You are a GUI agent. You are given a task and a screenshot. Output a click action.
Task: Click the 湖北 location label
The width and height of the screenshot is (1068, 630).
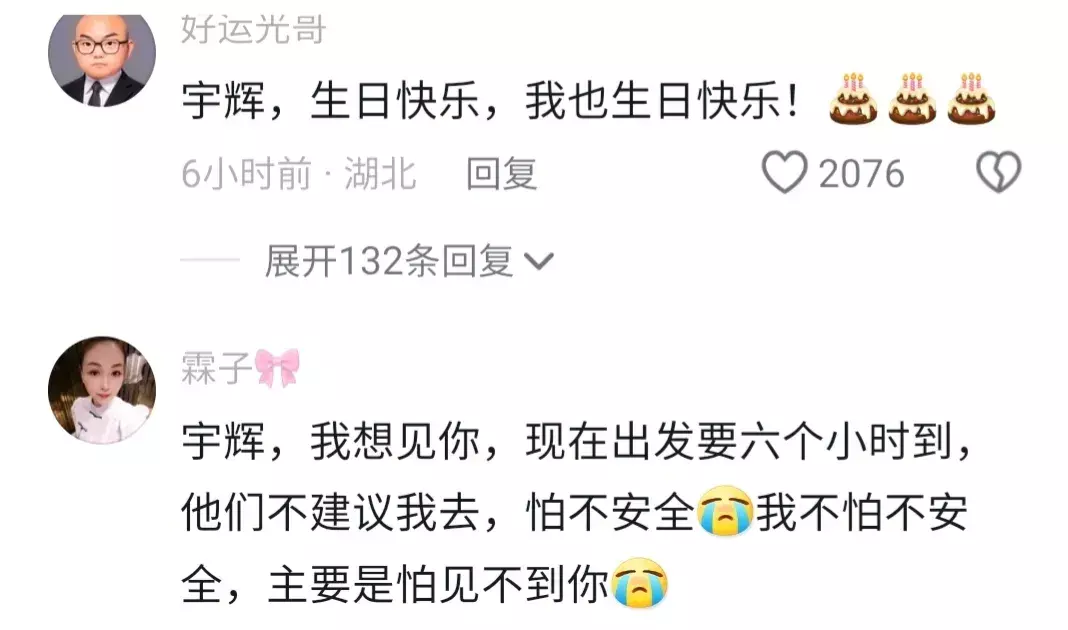click(379, 174)
